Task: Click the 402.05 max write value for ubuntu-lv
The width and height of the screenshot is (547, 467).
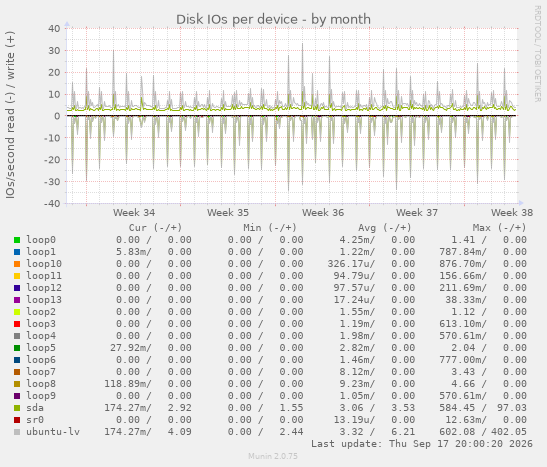Action: coord(509,432)
